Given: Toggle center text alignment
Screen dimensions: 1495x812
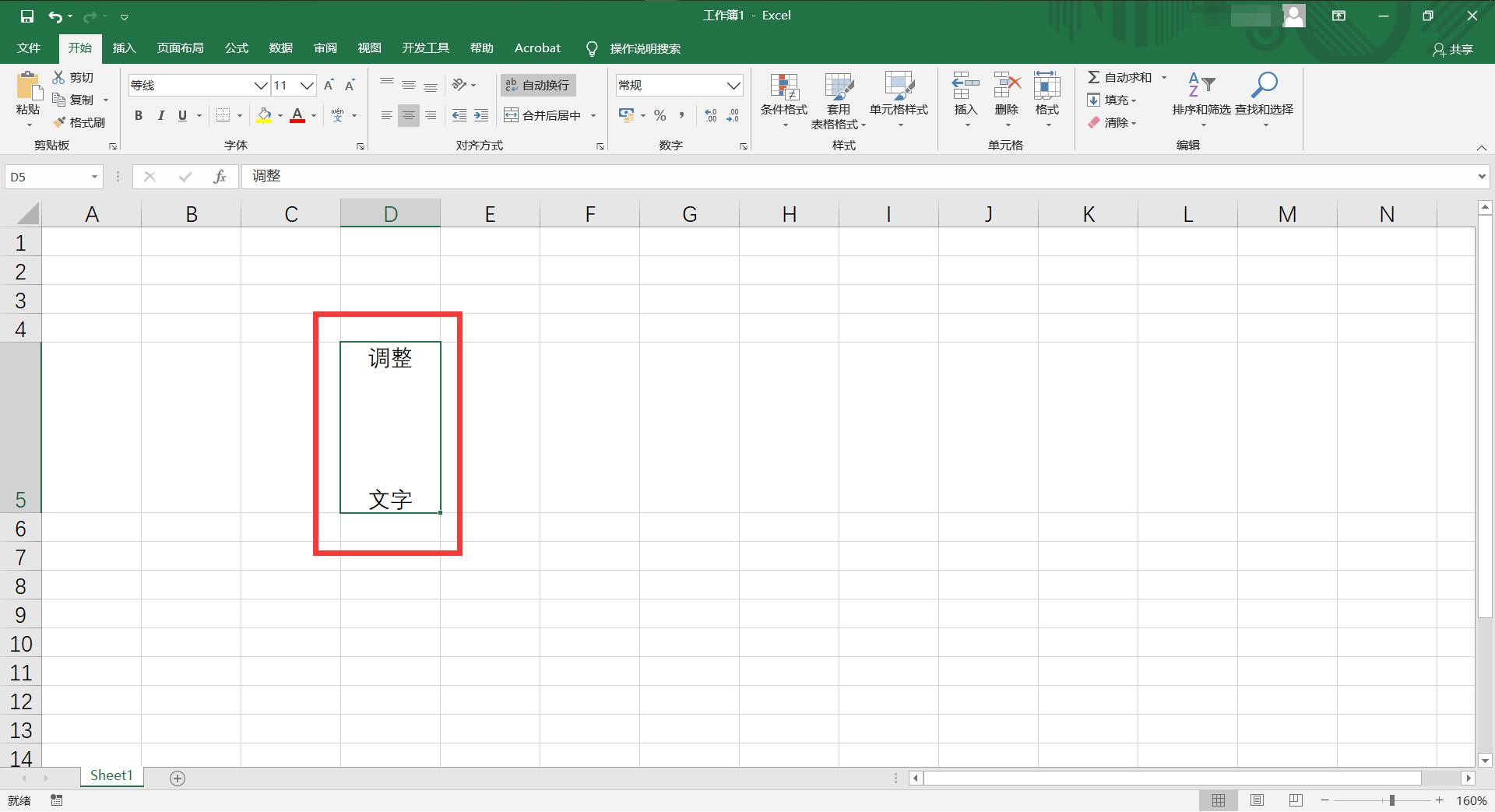Looking at the screenshot, I should (x=408, y=115).
